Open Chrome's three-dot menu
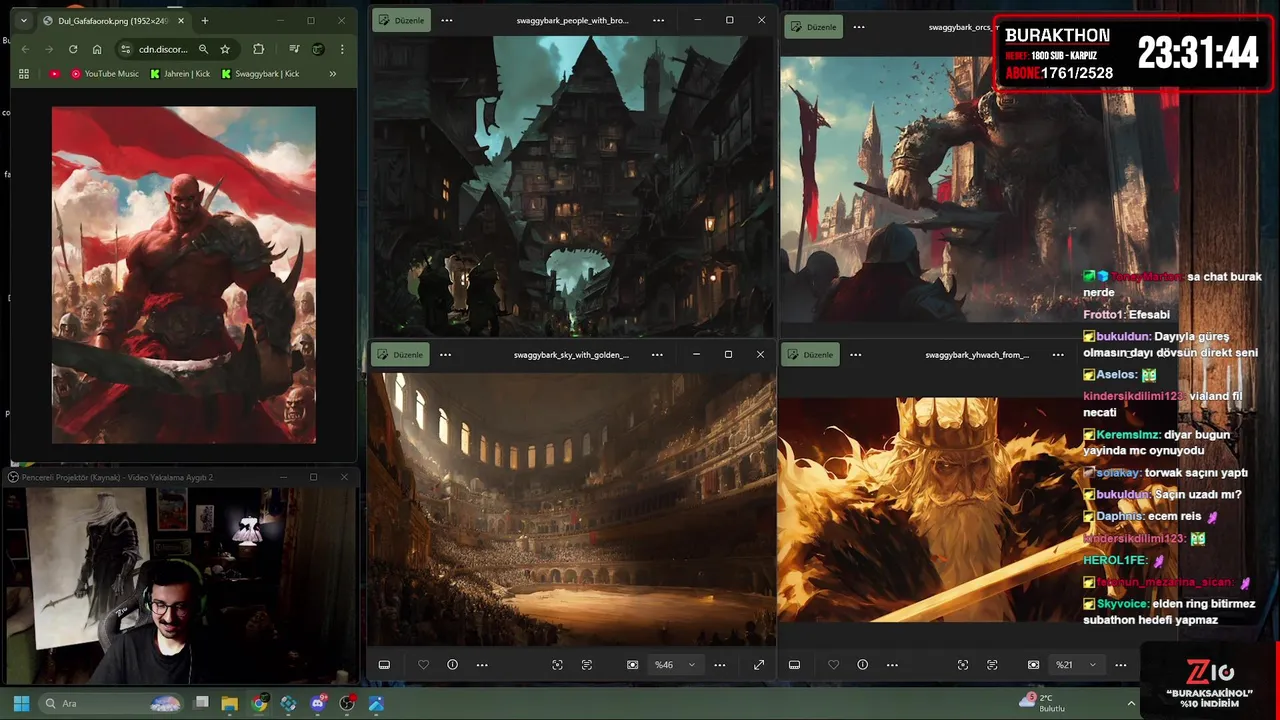 [x=342, y=49]
